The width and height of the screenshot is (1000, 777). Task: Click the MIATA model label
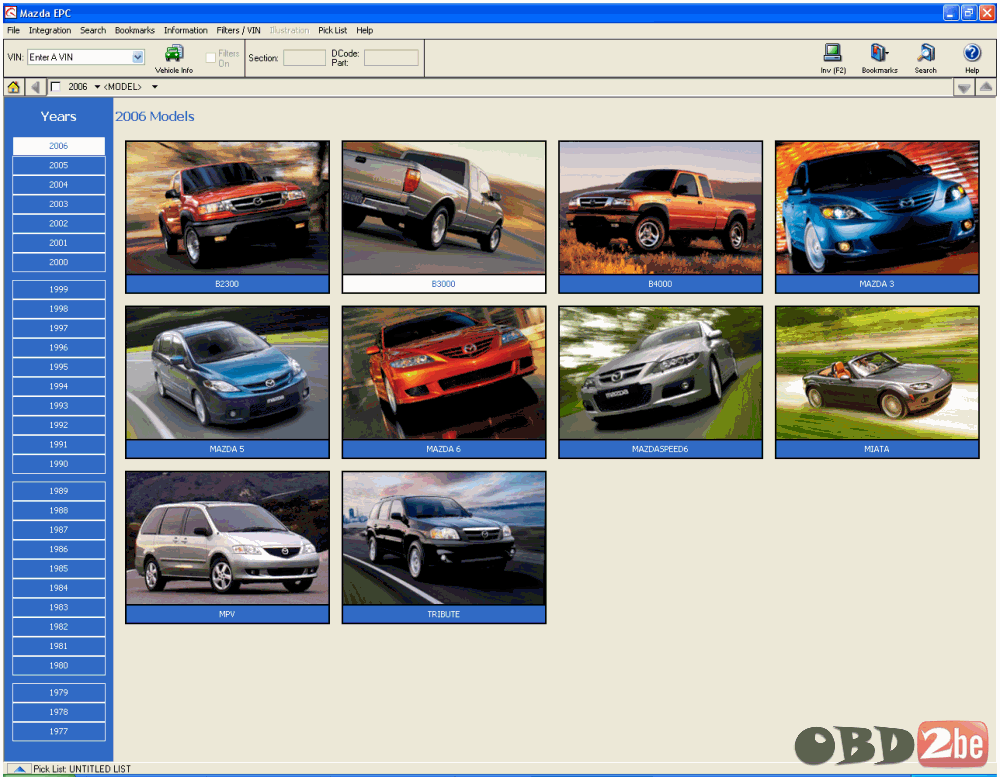click(x=877, y=449)
